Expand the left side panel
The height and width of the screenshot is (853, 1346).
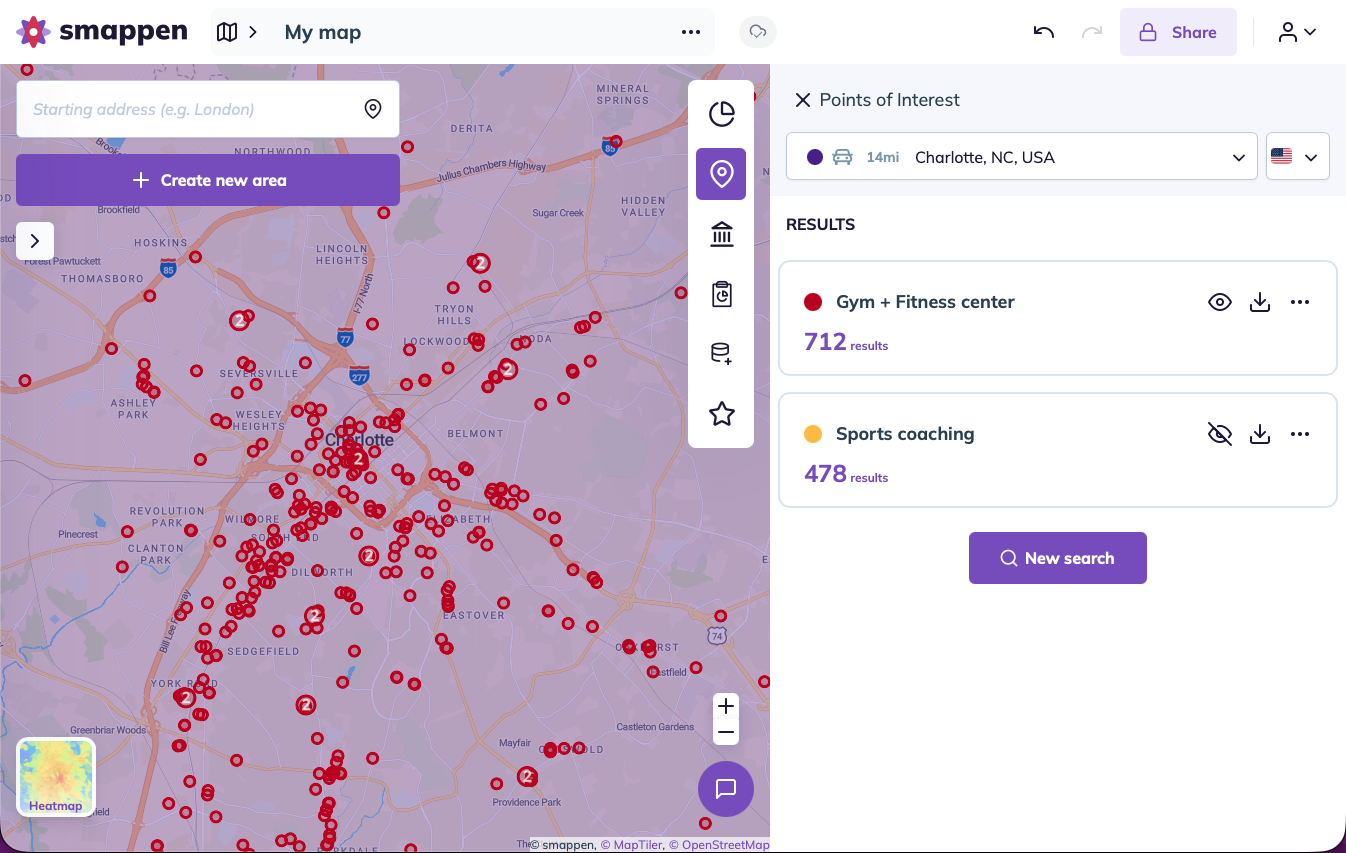[x=35, y=241]
